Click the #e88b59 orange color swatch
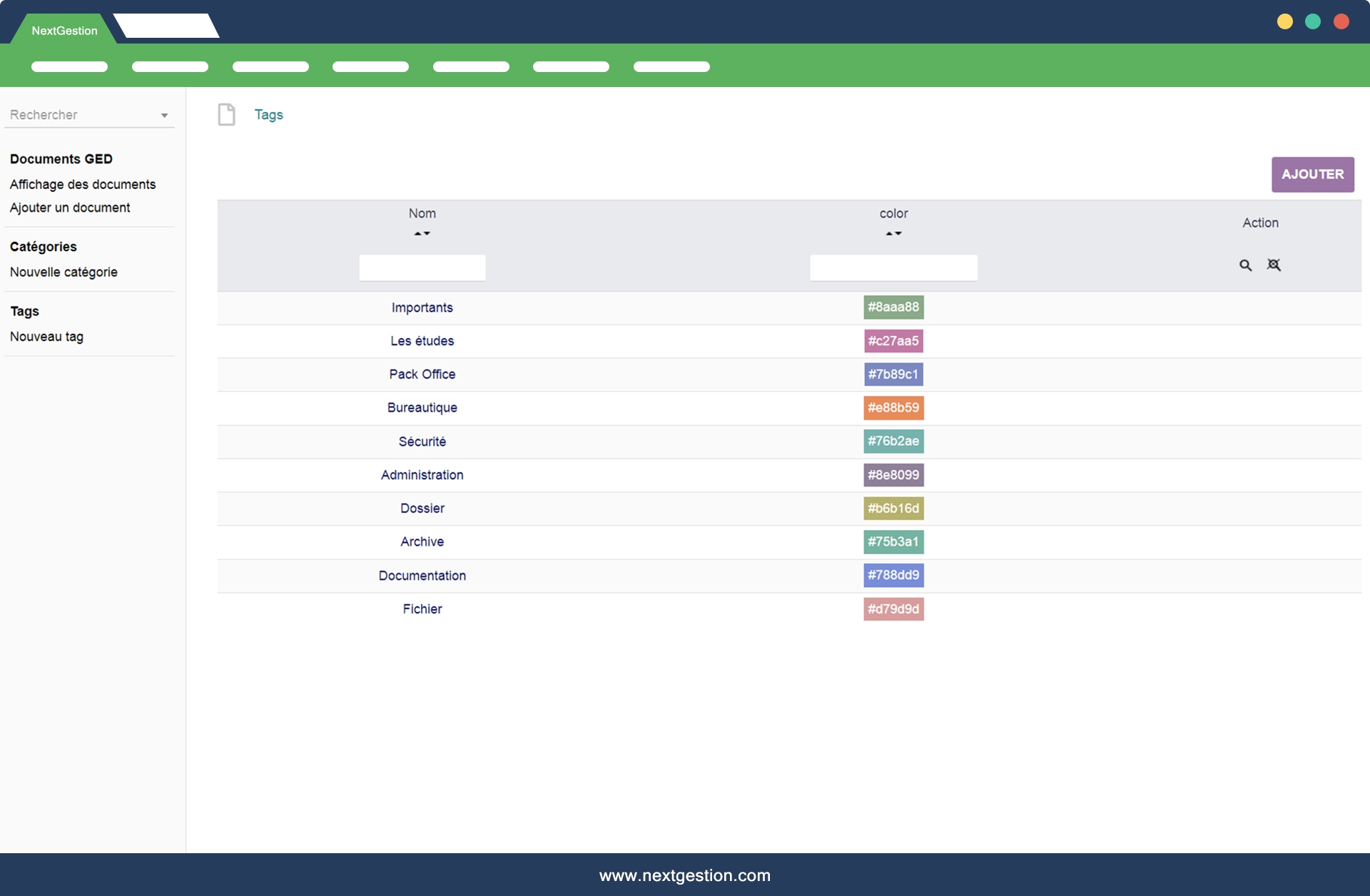The height and width of the screenshot is (896, 1370). [x=893, y=407]
